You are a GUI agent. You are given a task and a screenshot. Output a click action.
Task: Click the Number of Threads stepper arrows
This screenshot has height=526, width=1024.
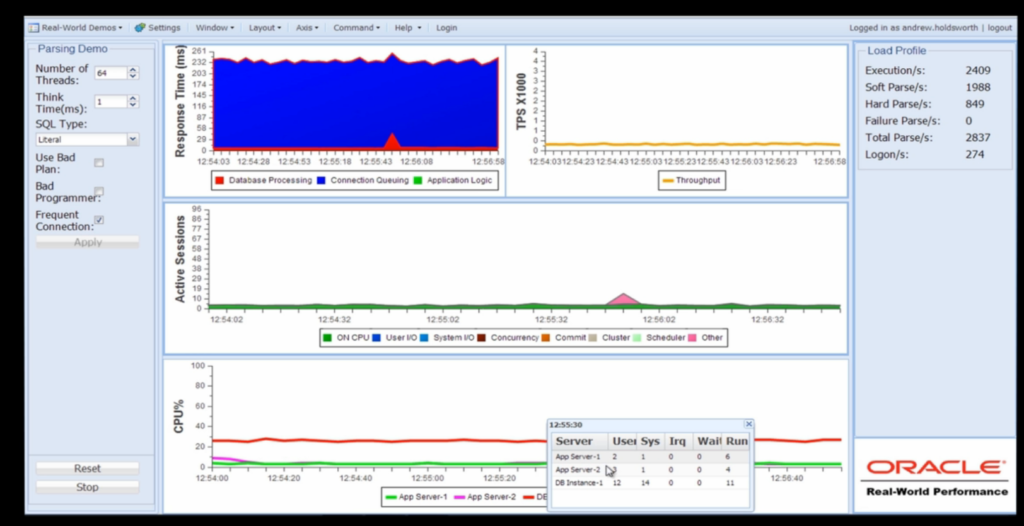coord(133,73)
